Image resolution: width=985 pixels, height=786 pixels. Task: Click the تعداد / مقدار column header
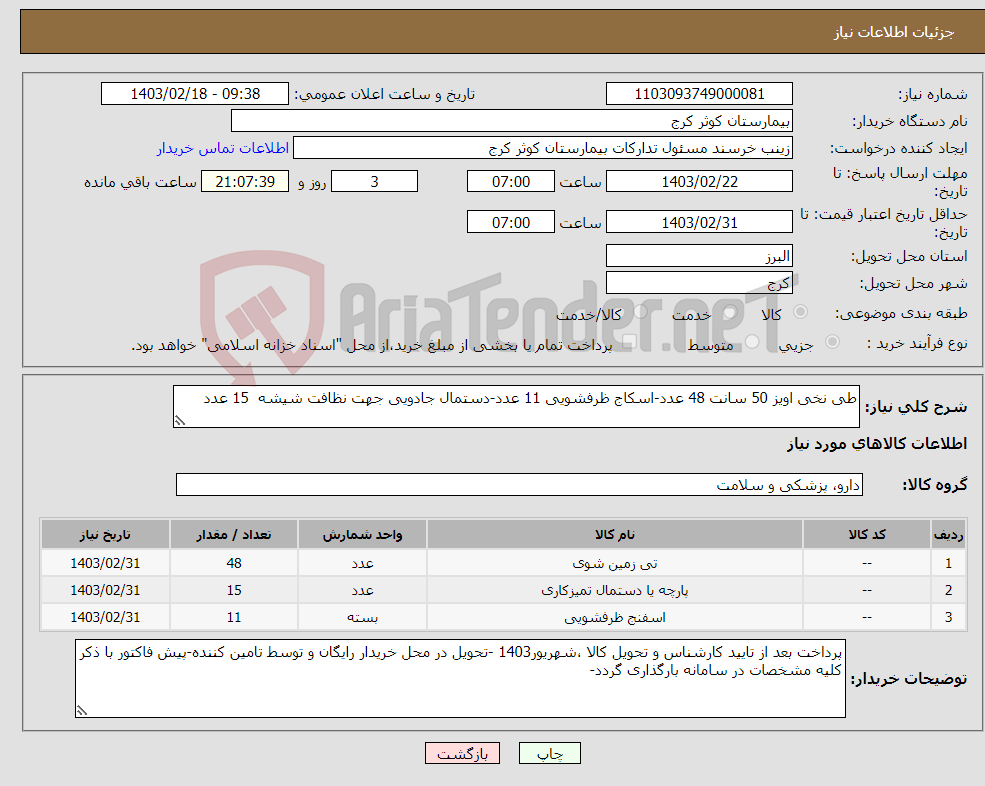click(234, 534)
